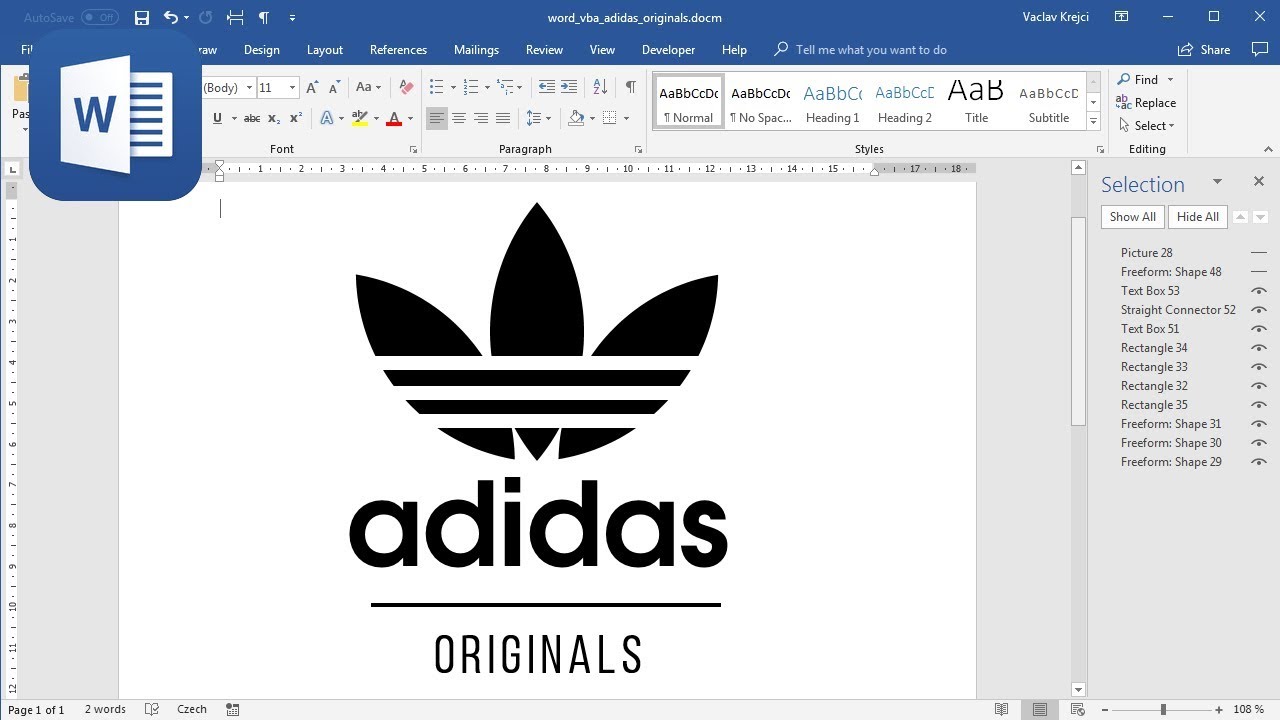Open the Select dropdown in Editing group

[x=1146, y=126]
